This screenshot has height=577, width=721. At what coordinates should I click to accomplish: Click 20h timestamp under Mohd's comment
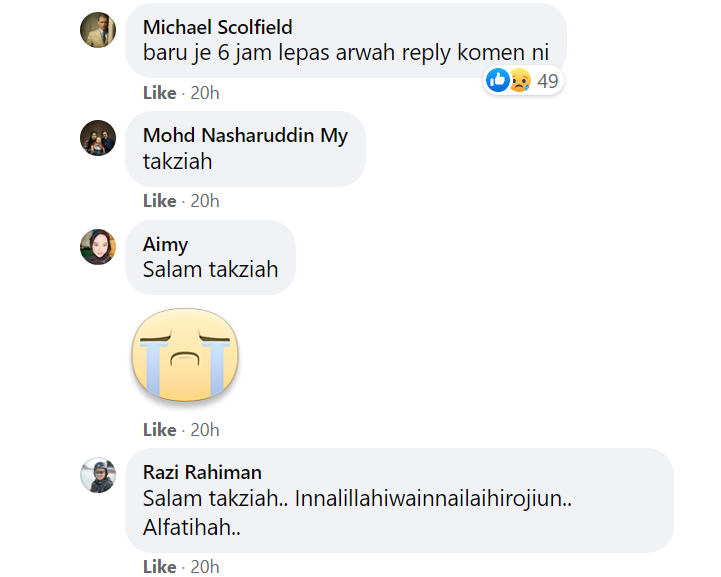pyautogui.click(x=205, y=201)
